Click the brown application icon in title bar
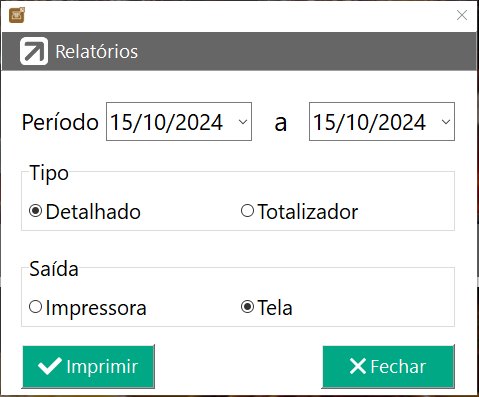Image resolution: width=479 pixels, height=397 pixels. [17, 15]
